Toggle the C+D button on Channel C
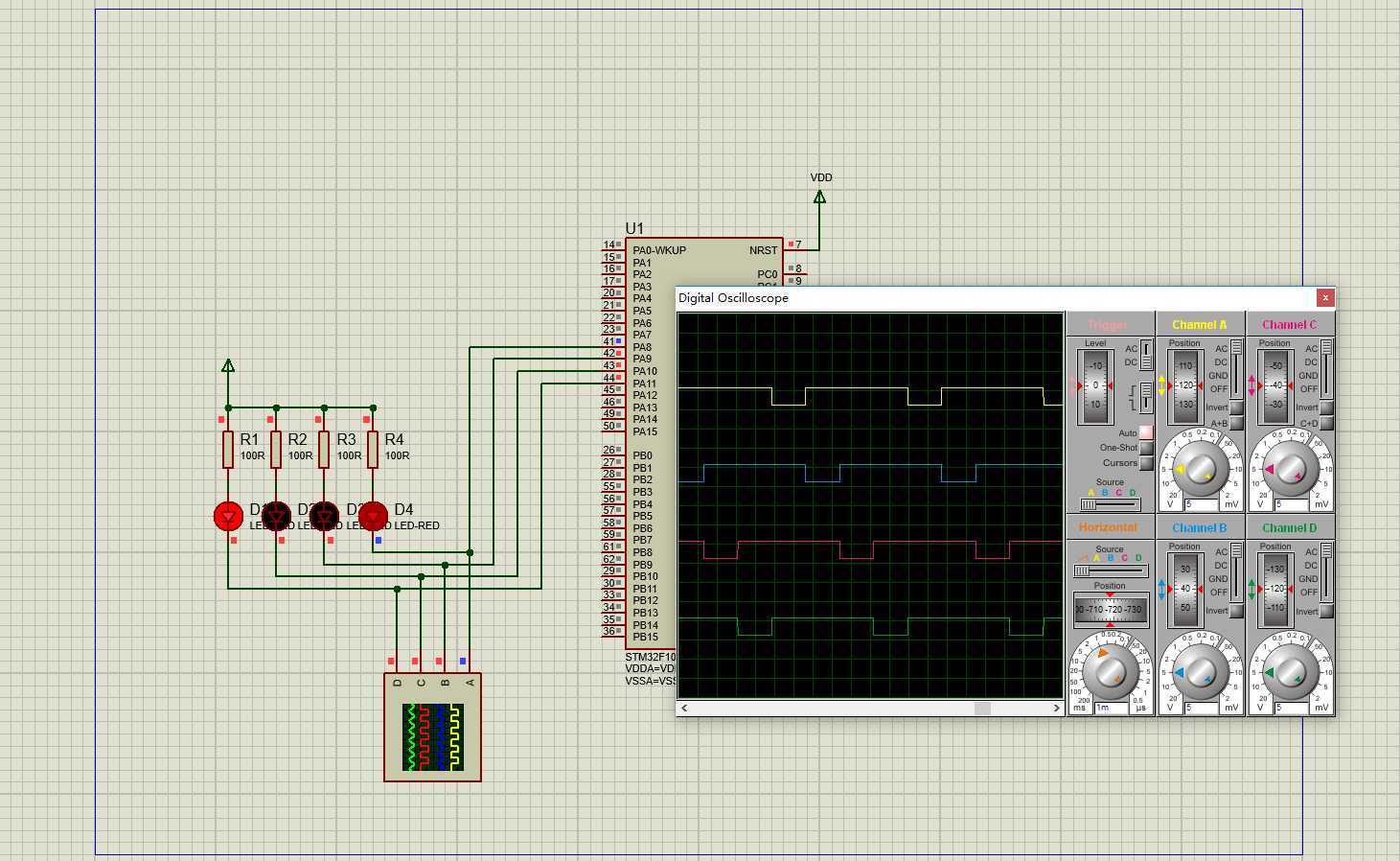 1327,423
